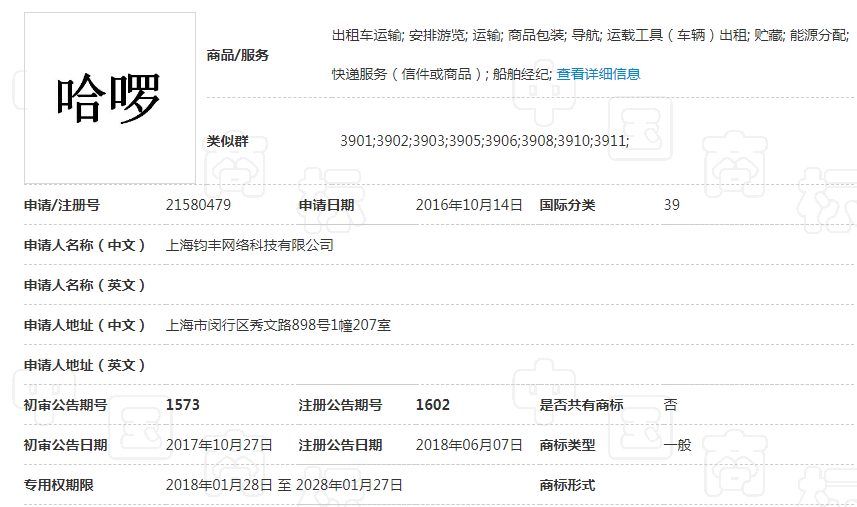Select trademark type value 一般
Viewport: 857px width, 507px height.
click(x=678, y=445)
